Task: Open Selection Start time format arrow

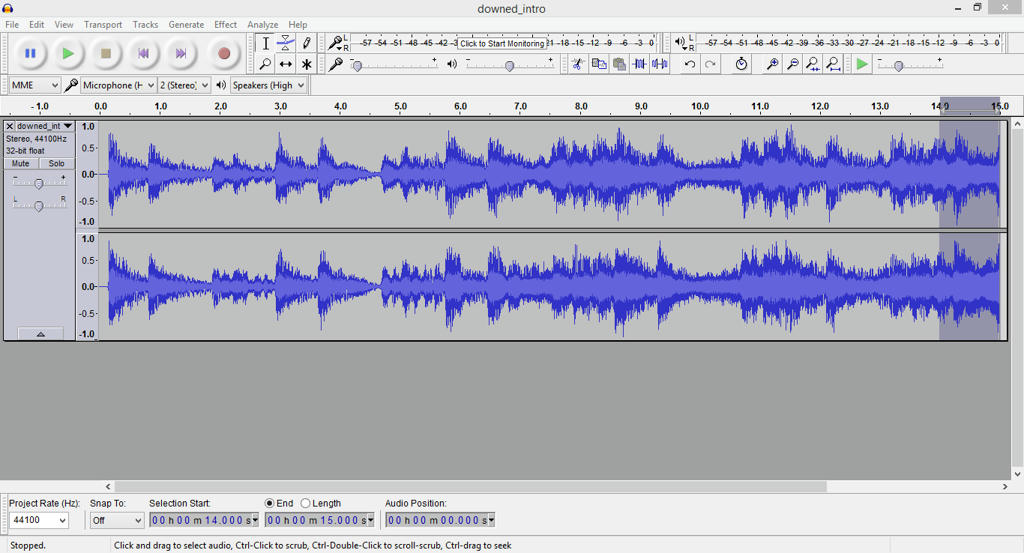Action: [255, 520]
